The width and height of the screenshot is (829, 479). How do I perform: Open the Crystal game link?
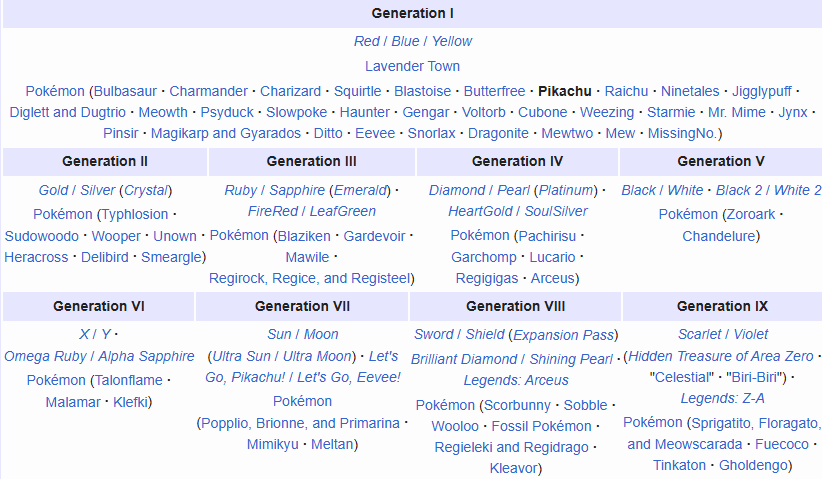[x=146, y=190]
